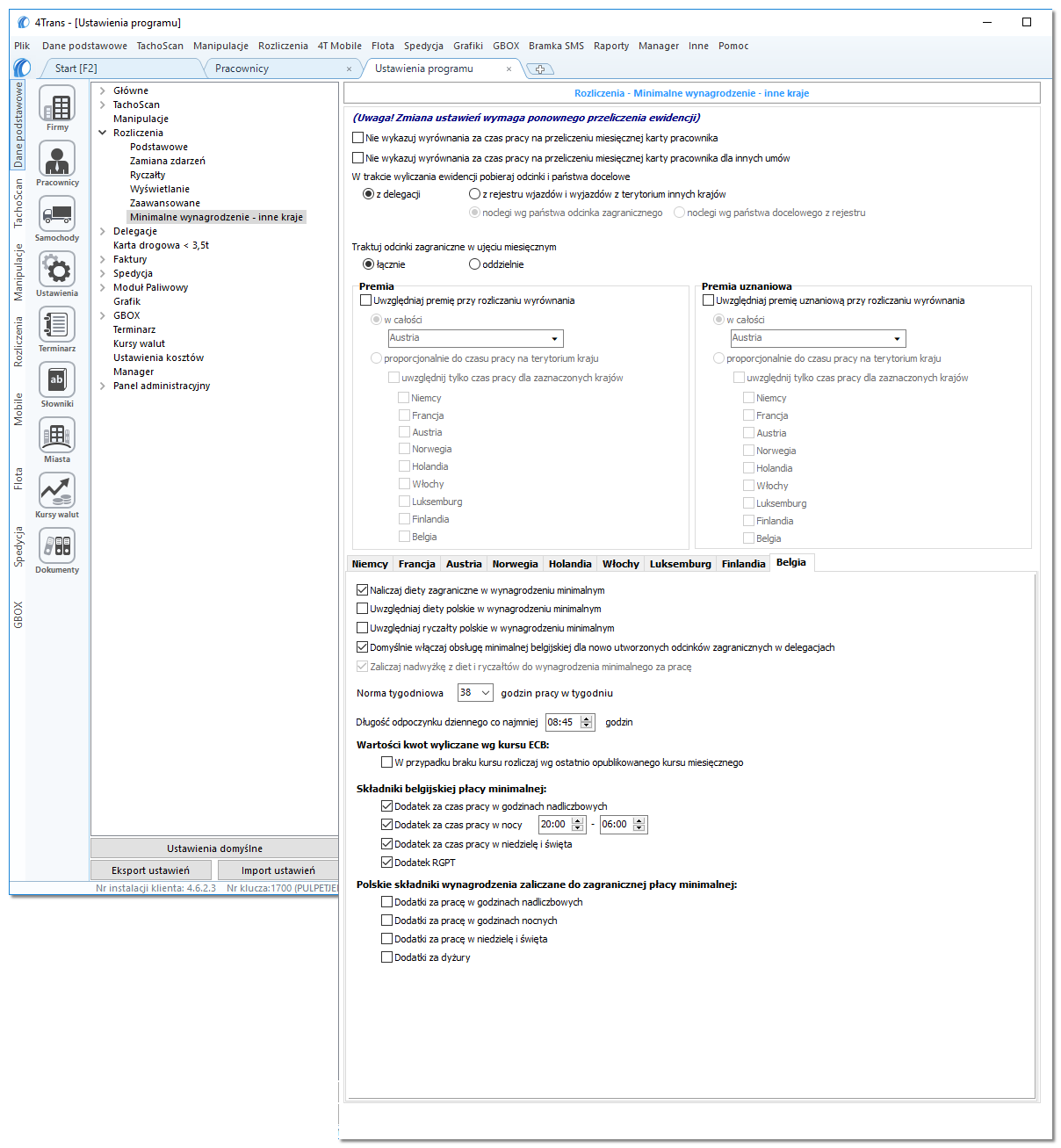This screenshot has height=1148, width=1061.
Task: Expand the Moduł Paliwowy tree node
Action: click(x=103, y=287)
